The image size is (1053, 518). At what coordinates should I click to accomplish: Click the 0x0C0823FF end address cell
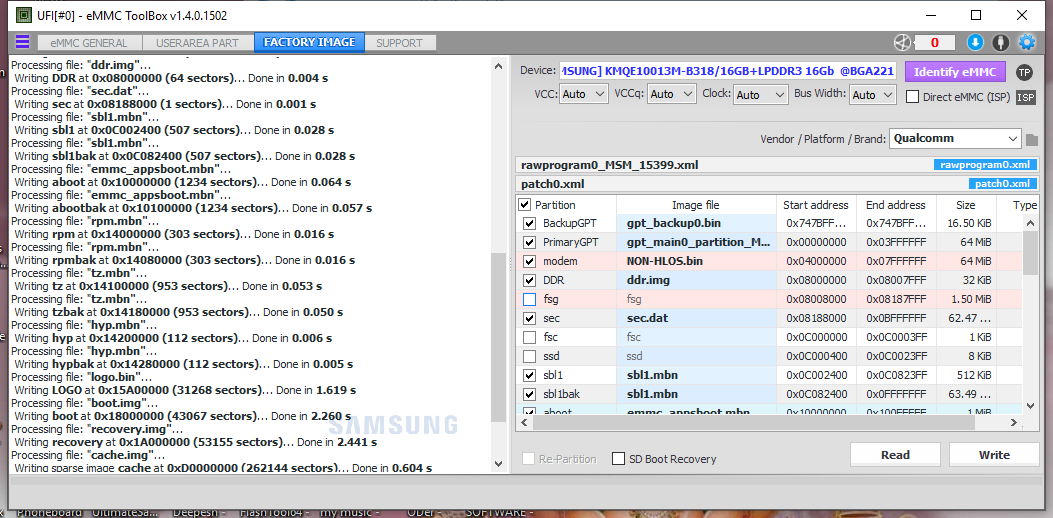click(896, 375)
